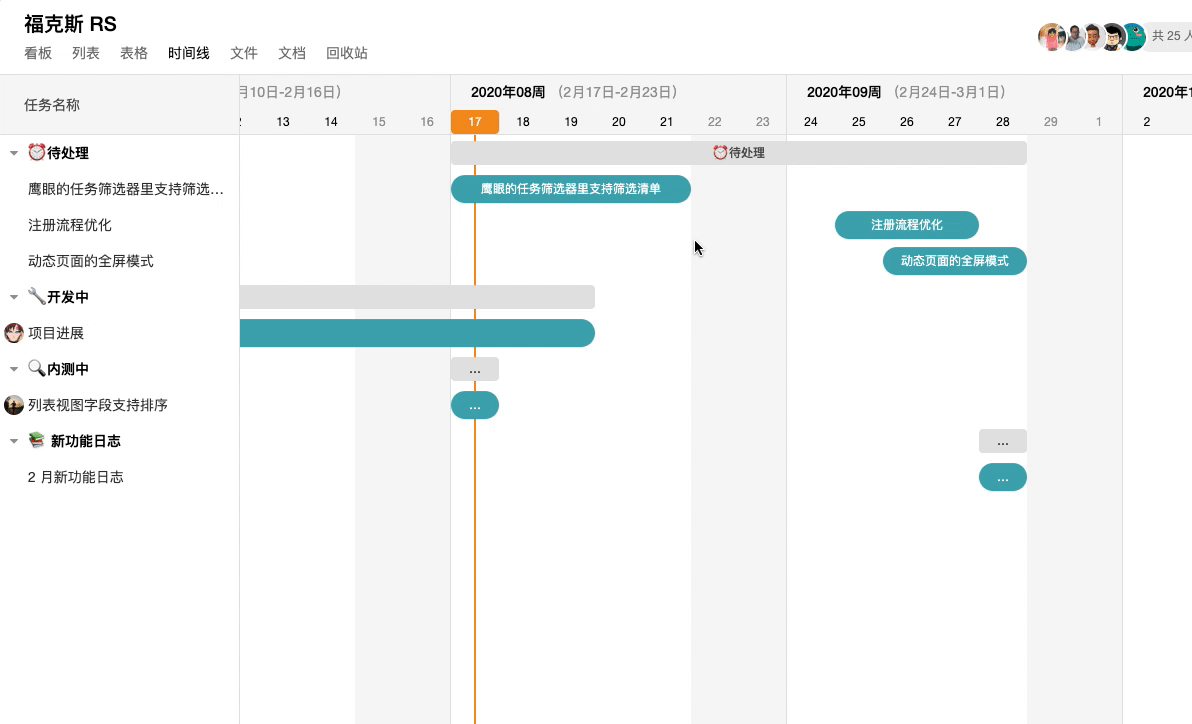Click the highlighted date 17 today marker
1192x724 pixels.
click(x=474, y=122)
